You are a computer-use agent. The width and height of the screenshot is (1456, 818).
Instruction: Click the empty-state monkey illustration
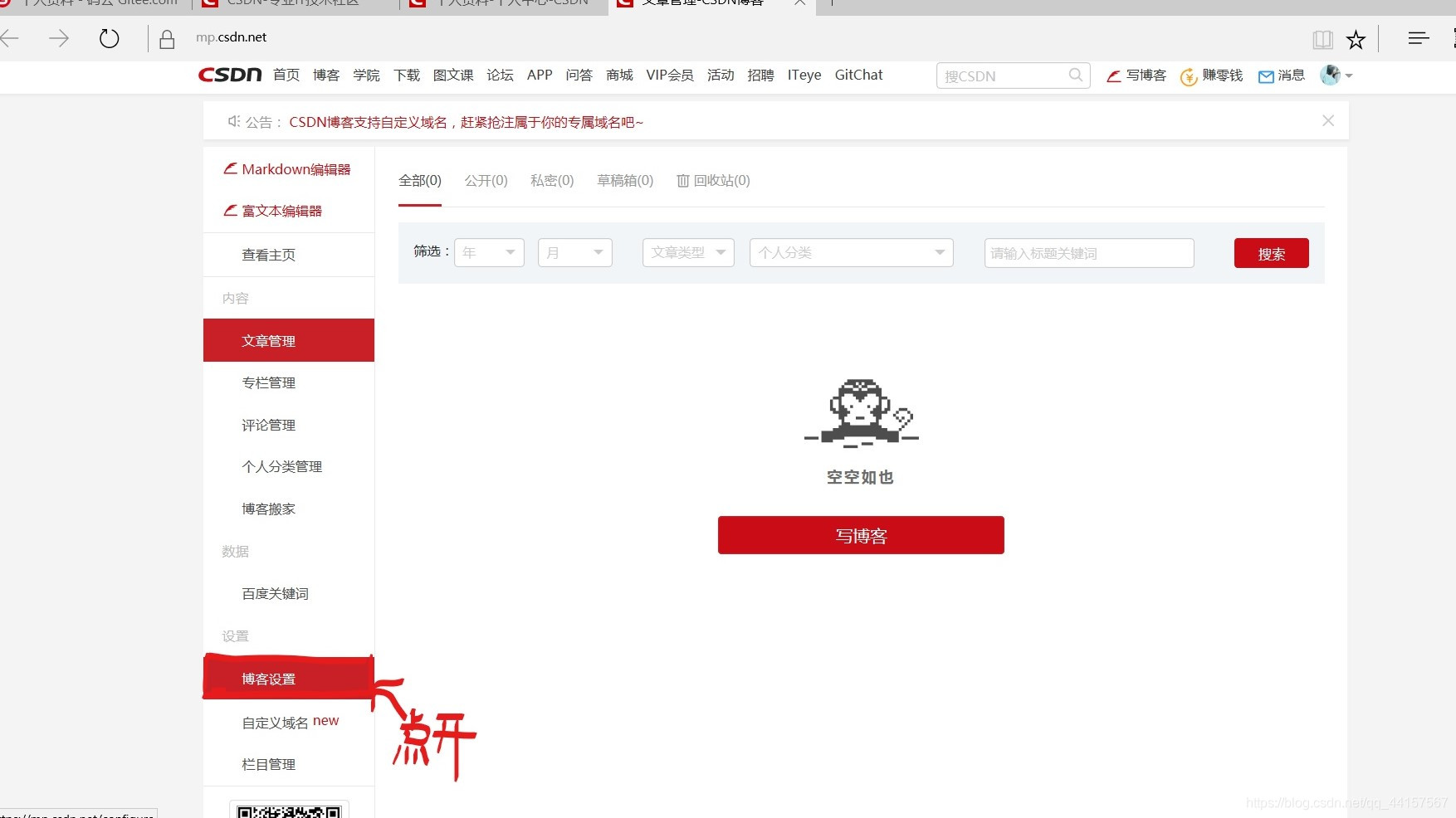(861, 413)
